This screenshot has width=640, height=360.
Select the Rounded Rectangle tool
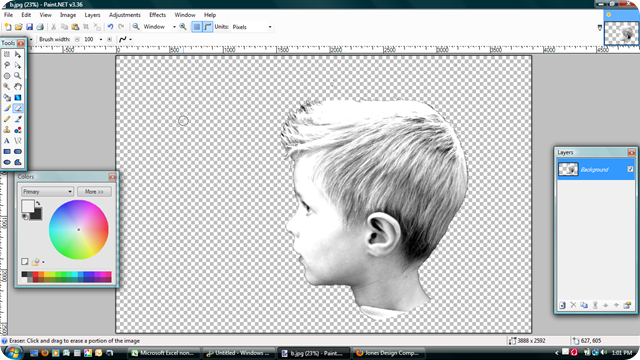(18, 151)
